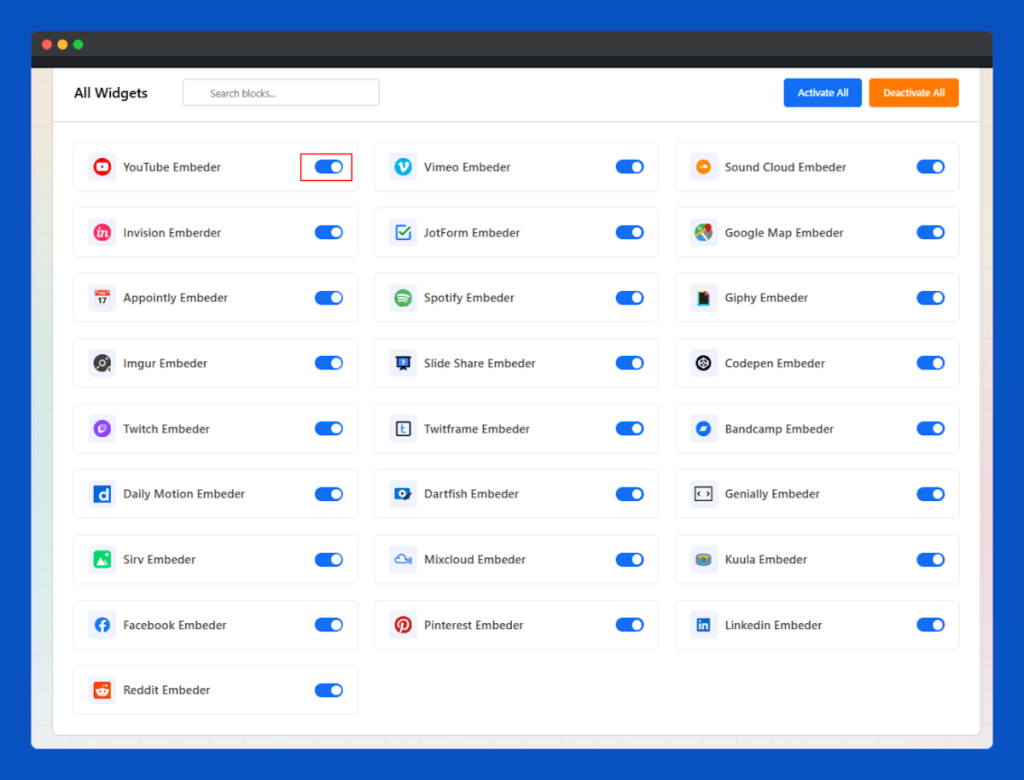This screenshot has height=780, width=1024.
Task: Disable the Linkedin Embeder toggle
Action: (x=930, y=624)
